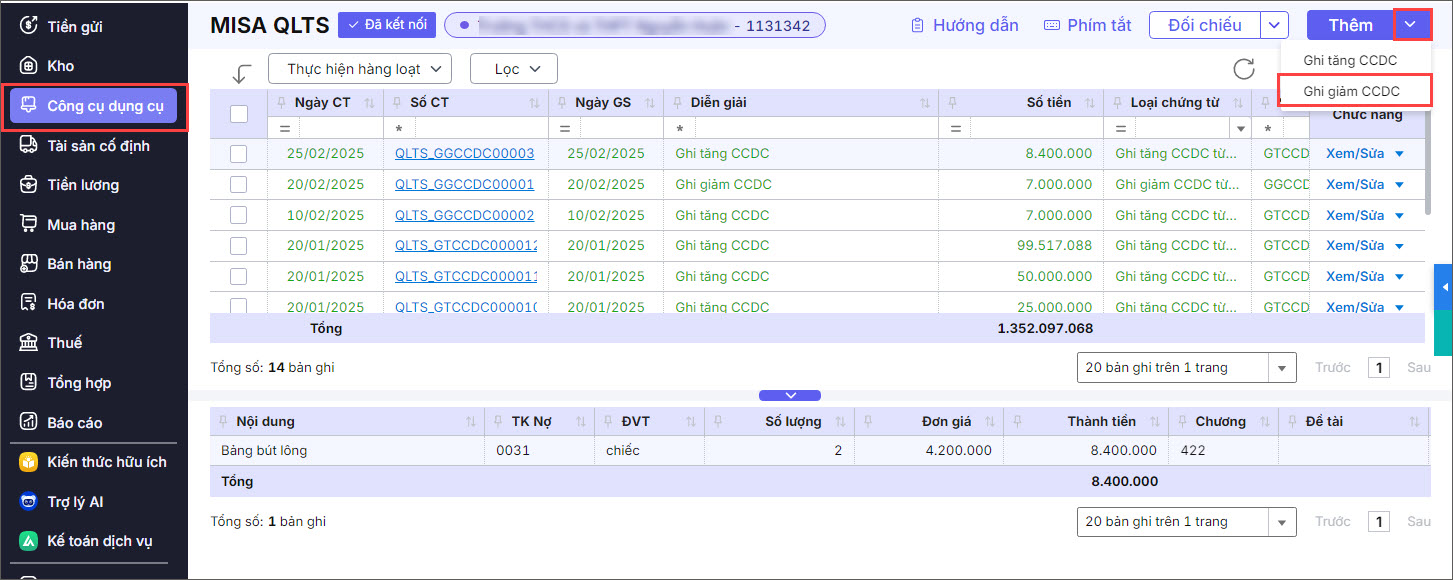The image size is (1453, 580).
Task: Click the Hướng dẫn guide icon
Action: (917, 25)
